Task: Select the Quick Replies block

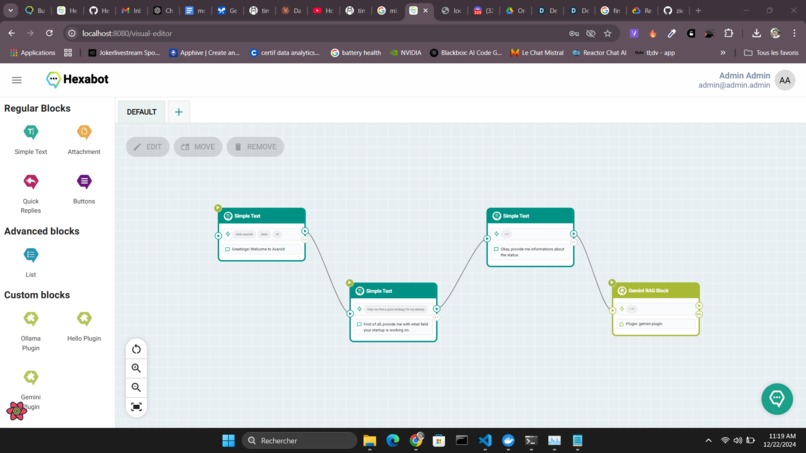Action: click(31, 194)
